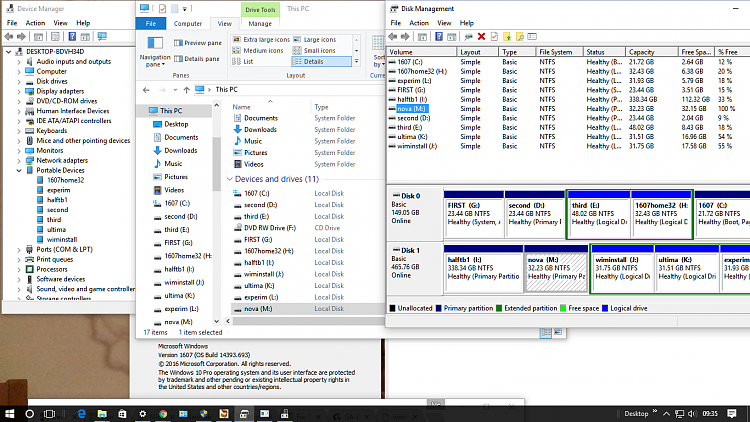Viewport: 750px width, 422px height.
Task: Click the Back arrow in Device Manager toolbar
Action: click(9, 36)
